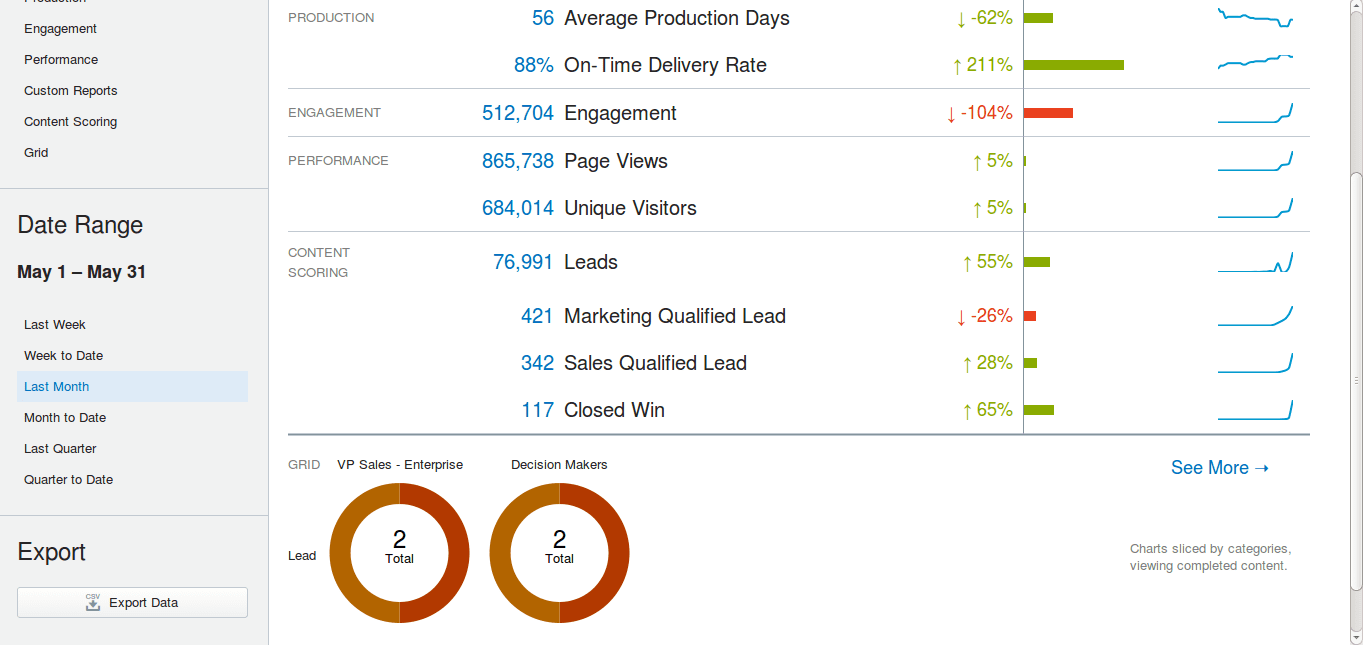Select Quarter to Date range
The image size is (1363, 645).
coord(69,480)
